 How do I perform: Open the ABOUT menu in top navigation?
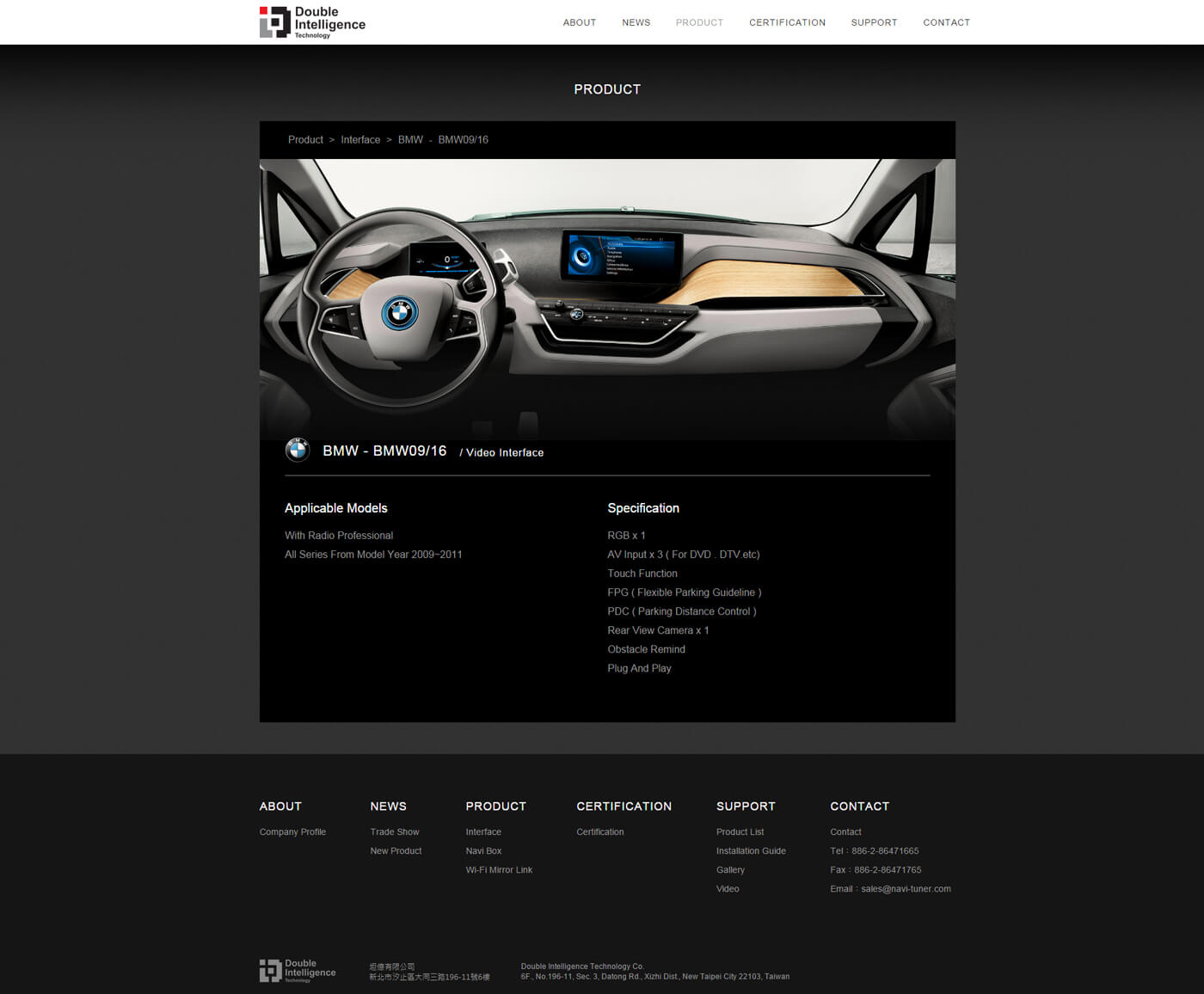pyautogui.click(x=580, y=22)
